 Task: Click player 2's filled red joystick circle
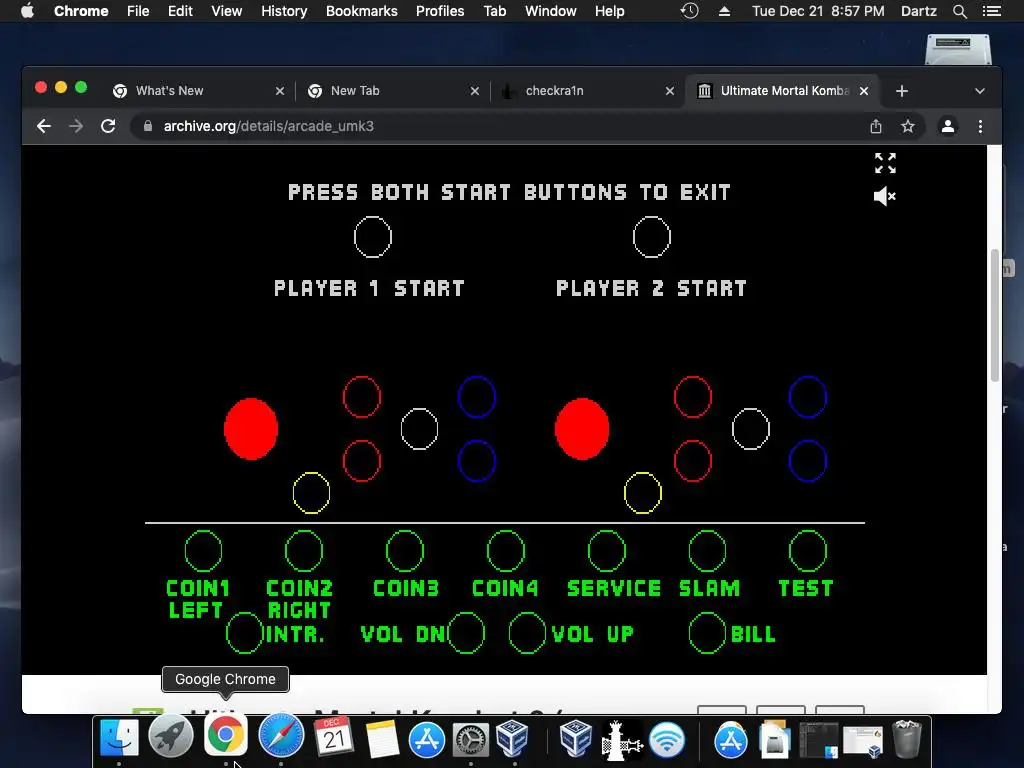(x=582, y=429)
